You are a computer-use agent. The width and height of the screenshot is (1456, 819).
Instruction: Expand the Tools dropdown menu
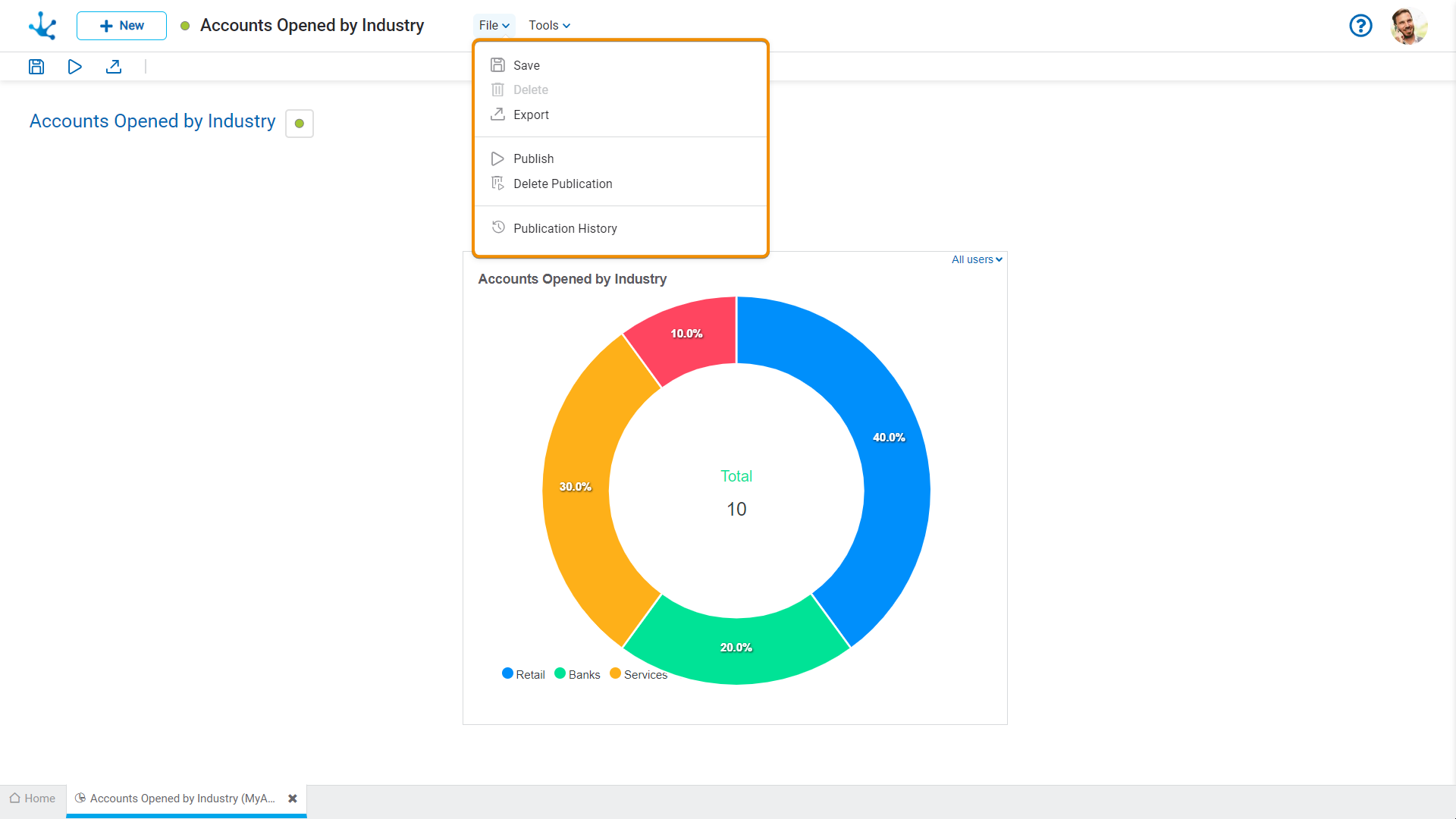click(549, 25)
